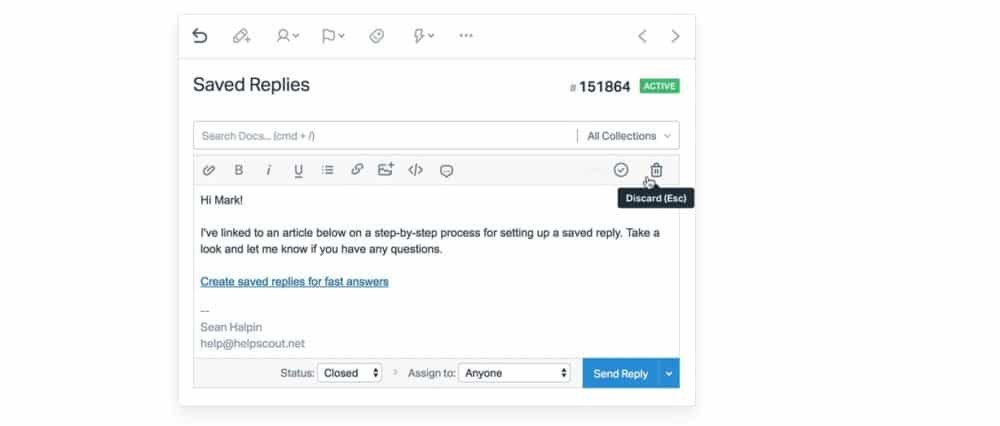Viewport: 1000px width, 426px height.
Task: Open the All Collections dropdown
Action: 628,136
